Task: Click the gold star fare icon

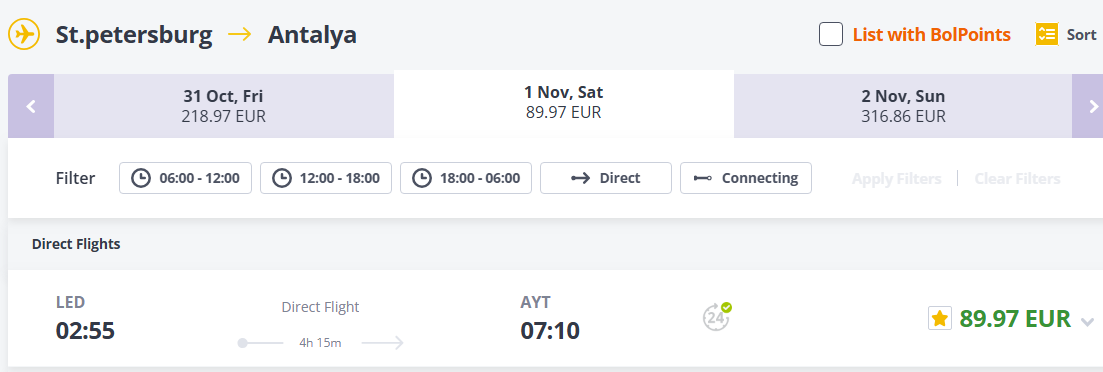Action: coord(940,319)
